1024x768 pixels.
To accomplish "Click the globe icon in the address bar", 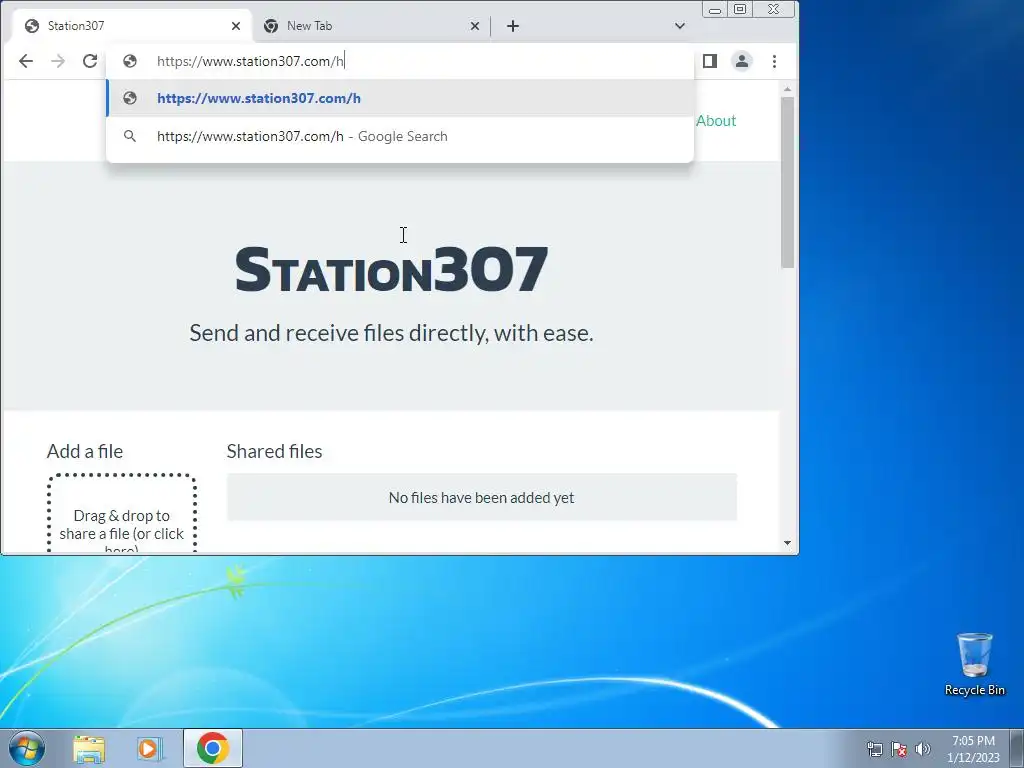I will pos(130,61).
